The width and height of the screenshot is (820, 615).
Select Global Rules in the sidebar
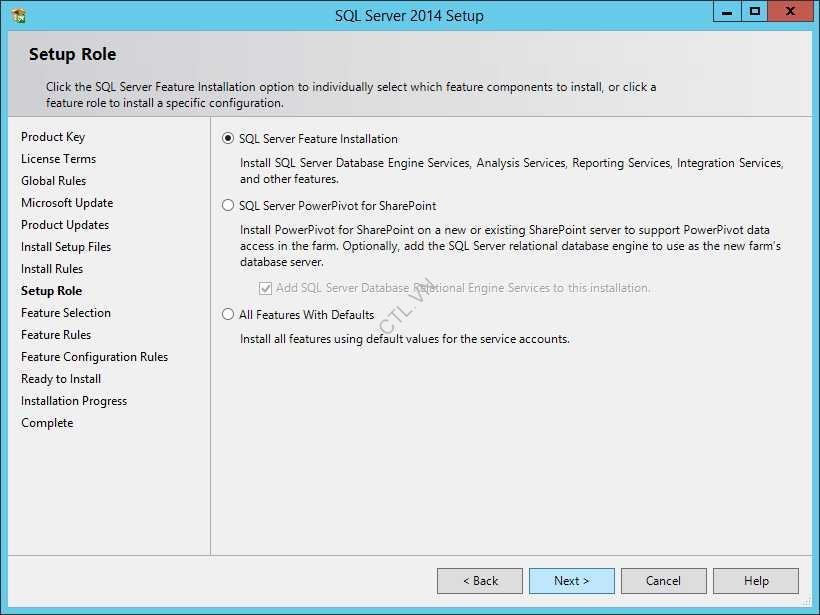point(53,180)
